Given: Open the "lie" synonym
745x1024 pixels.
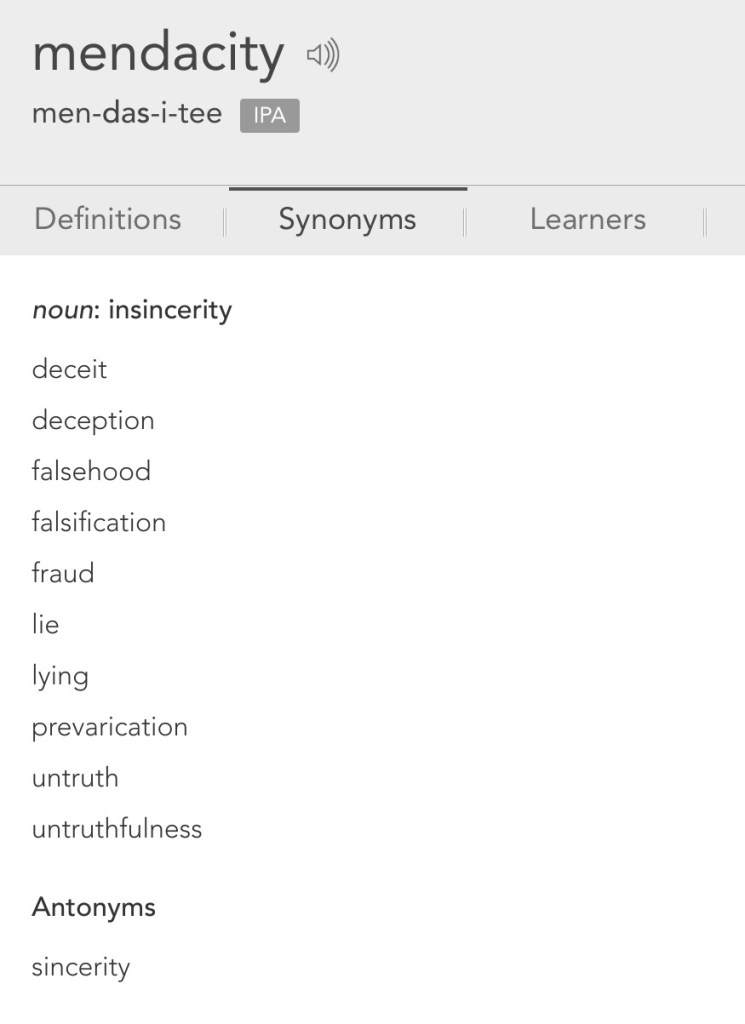Looking at the screenshot, I should click(45, 625).
